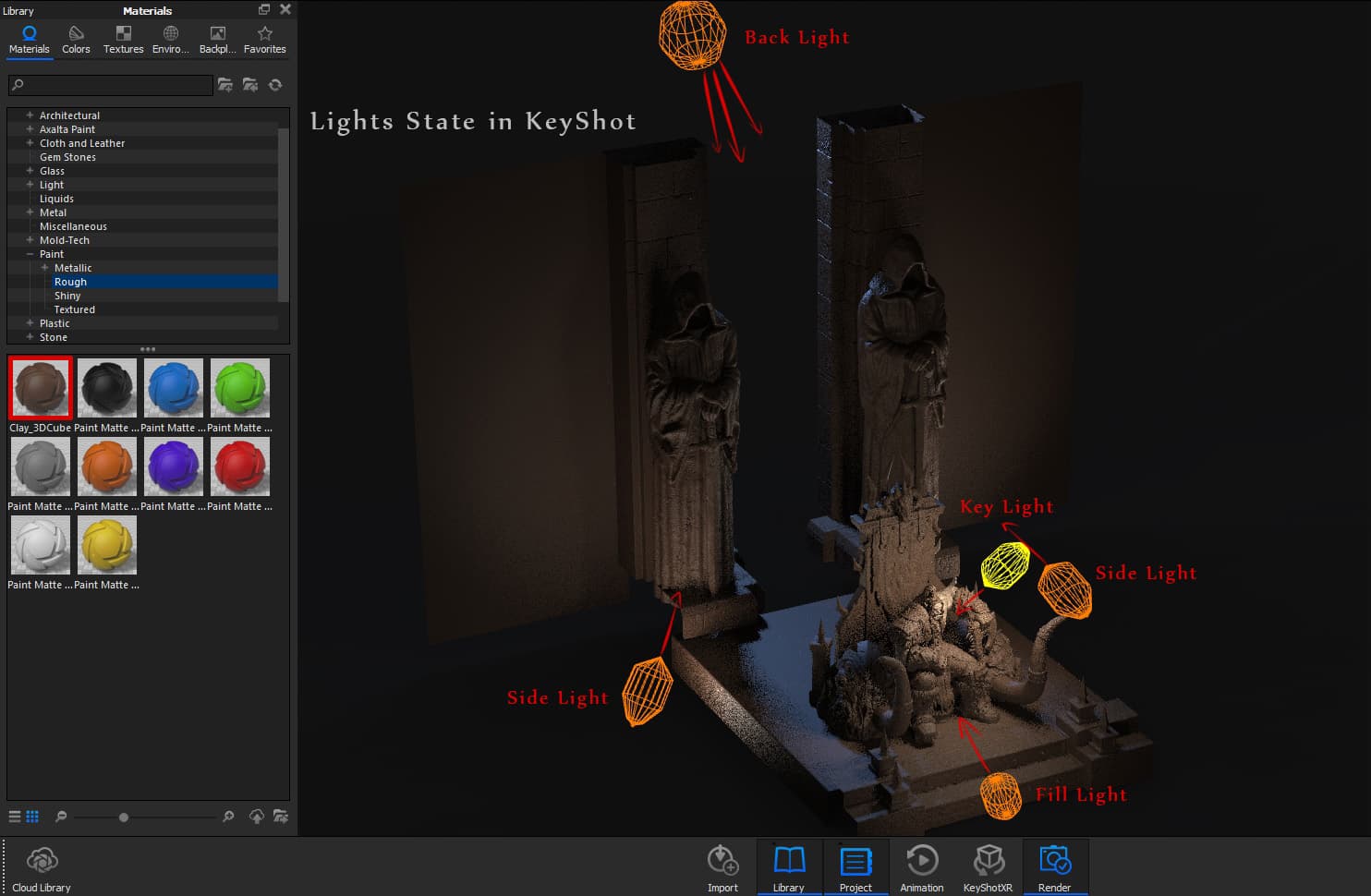Open the Colors library tab
Screen dimensions: 1371x896
(x=76, y=40)
